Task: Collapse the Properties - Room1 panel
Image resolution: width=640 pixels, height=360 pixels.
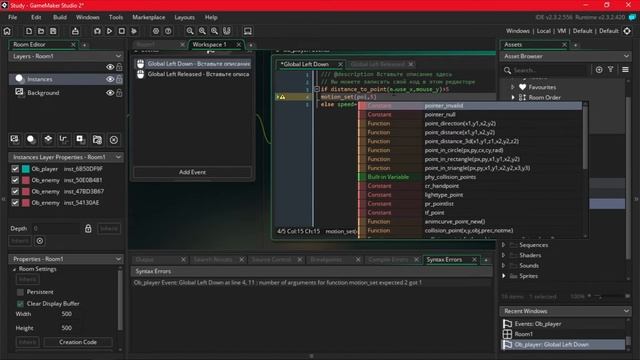Action: coord(118,259)
